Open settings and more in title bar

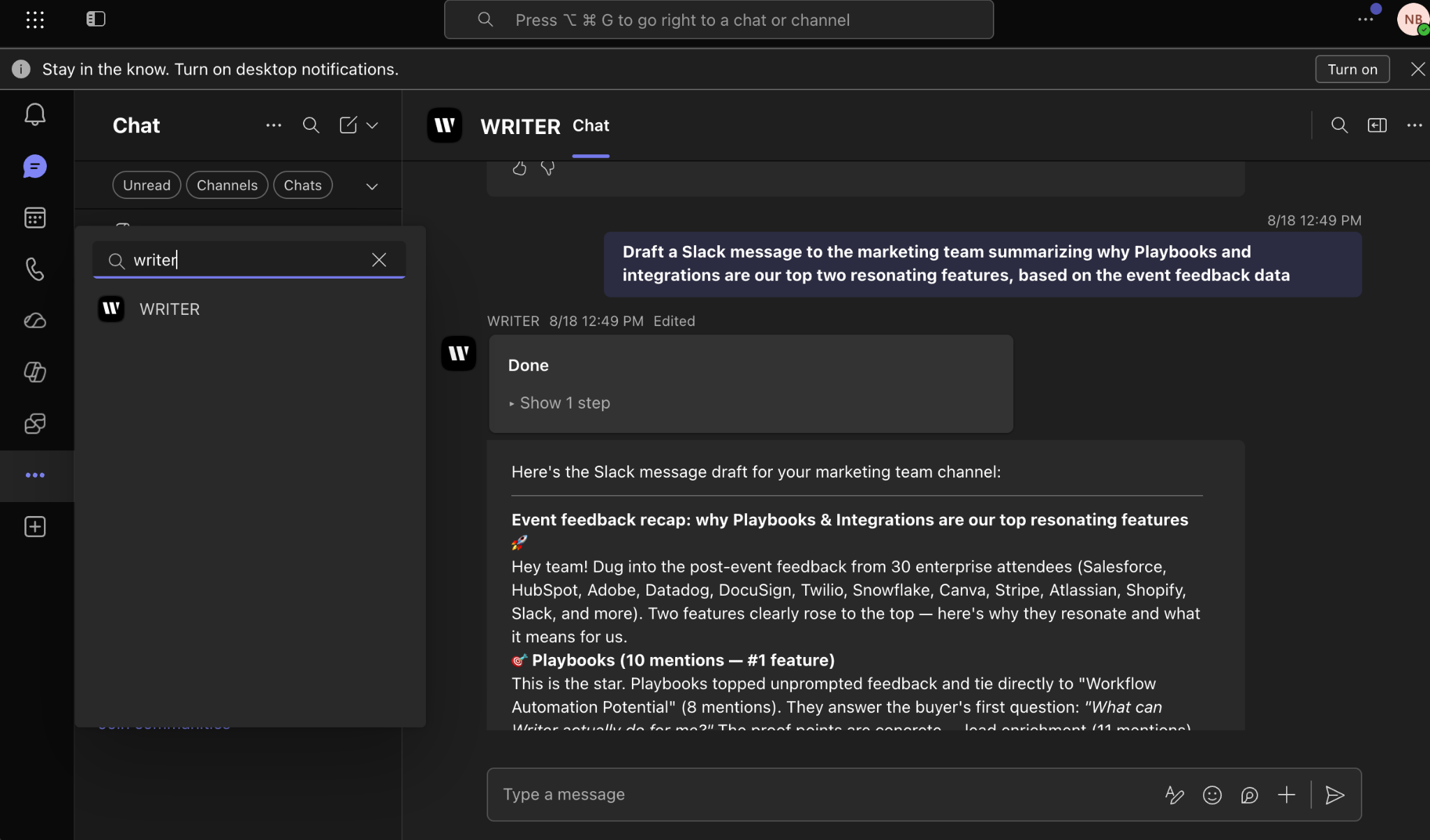pos(1366,20)
